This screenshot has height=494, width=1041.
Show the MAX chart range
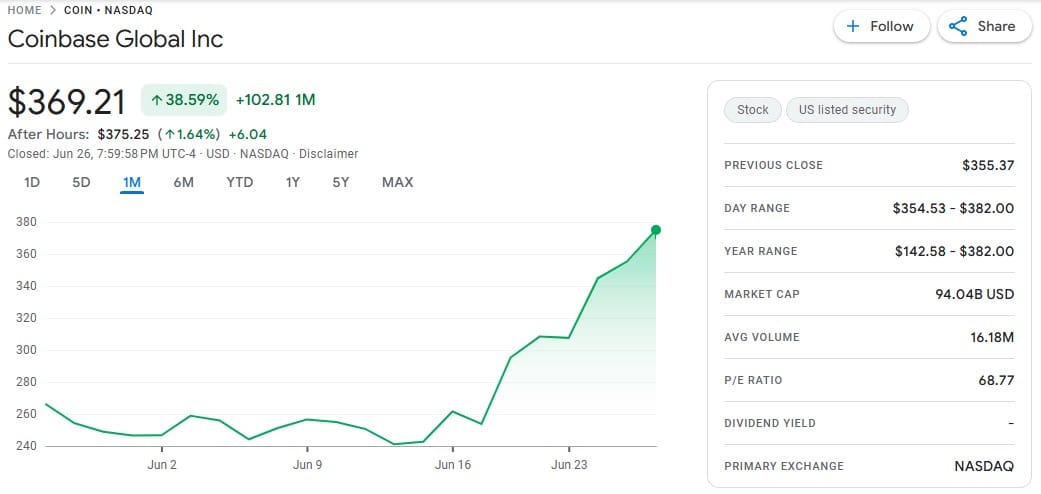[x=398, y=182]
